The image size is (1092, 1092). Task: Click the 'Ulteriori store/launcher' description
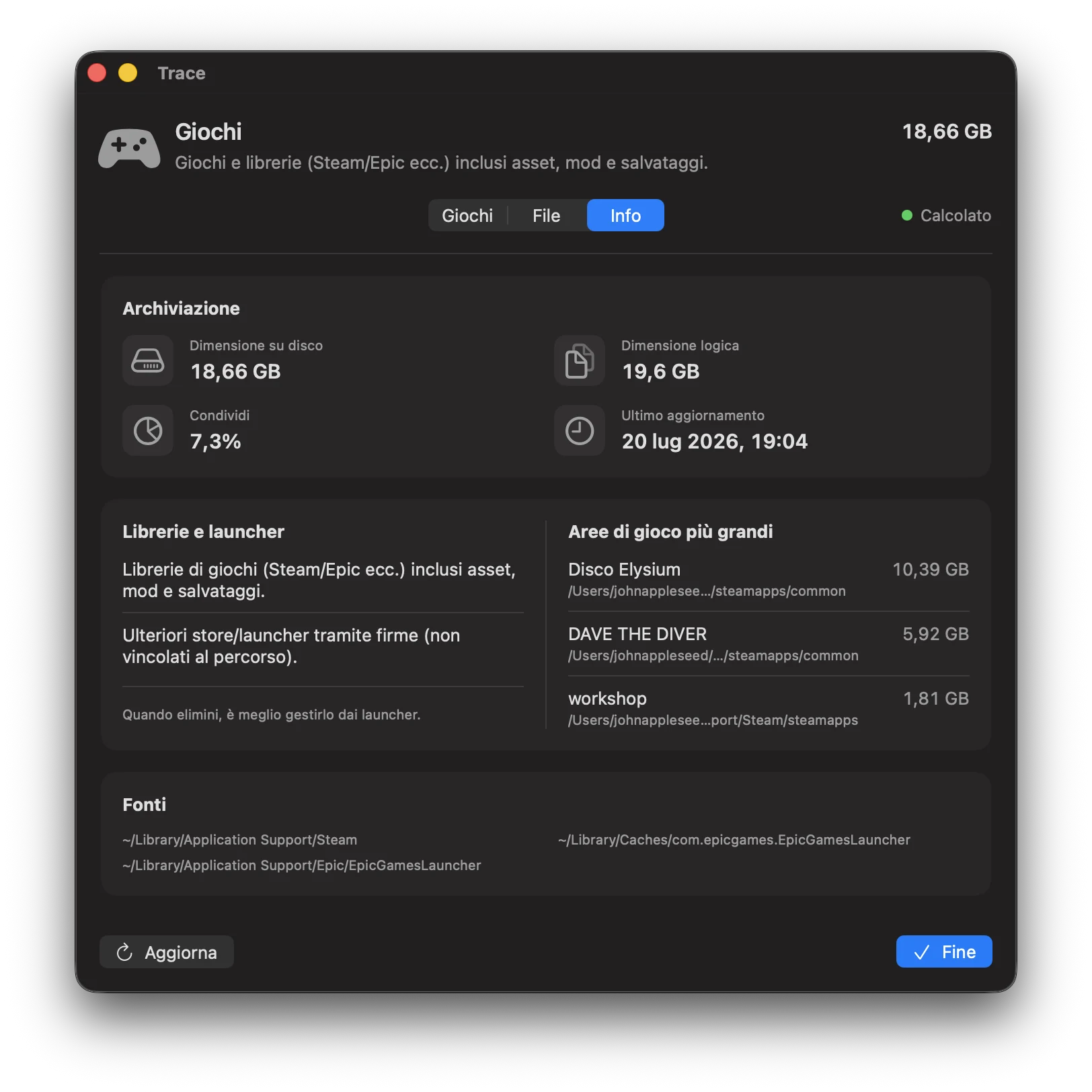click(x=291, y=646)
